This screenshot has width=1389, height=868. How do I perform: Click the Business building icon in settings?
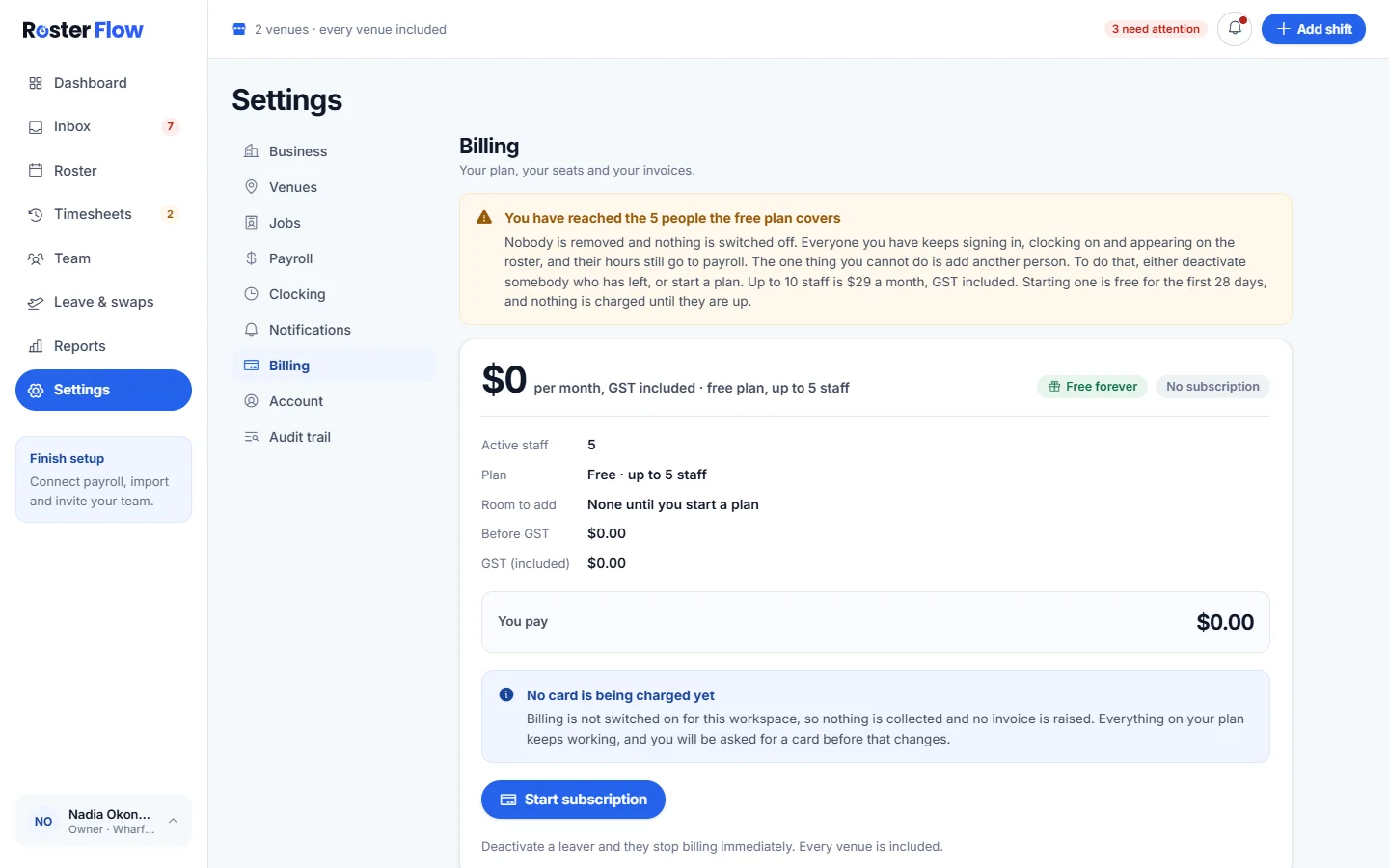(251, 151)
